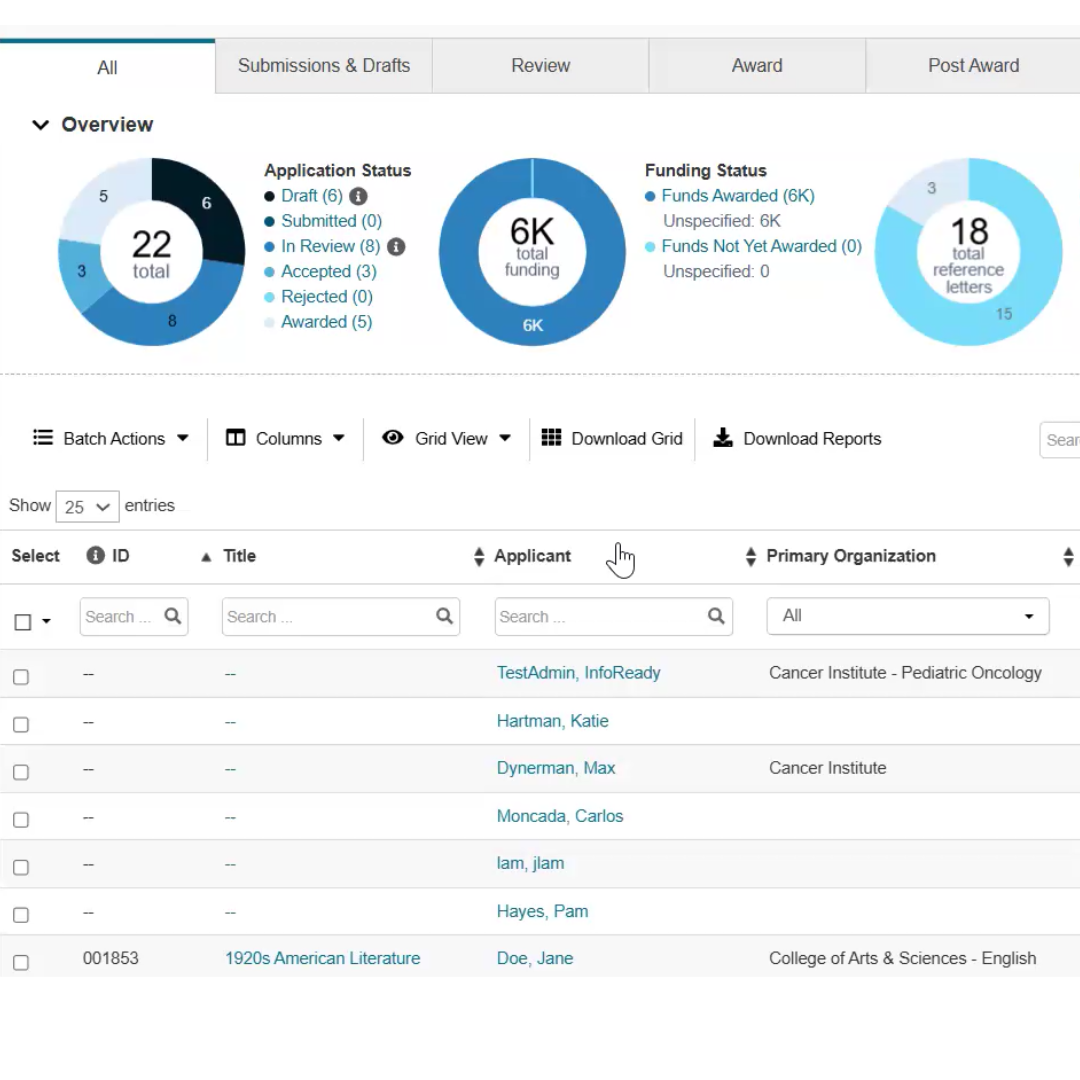Click the info icon next to ID column
Viewport: 1080px width, 1080px height.
pyautogui.click(x=96, y=556)
